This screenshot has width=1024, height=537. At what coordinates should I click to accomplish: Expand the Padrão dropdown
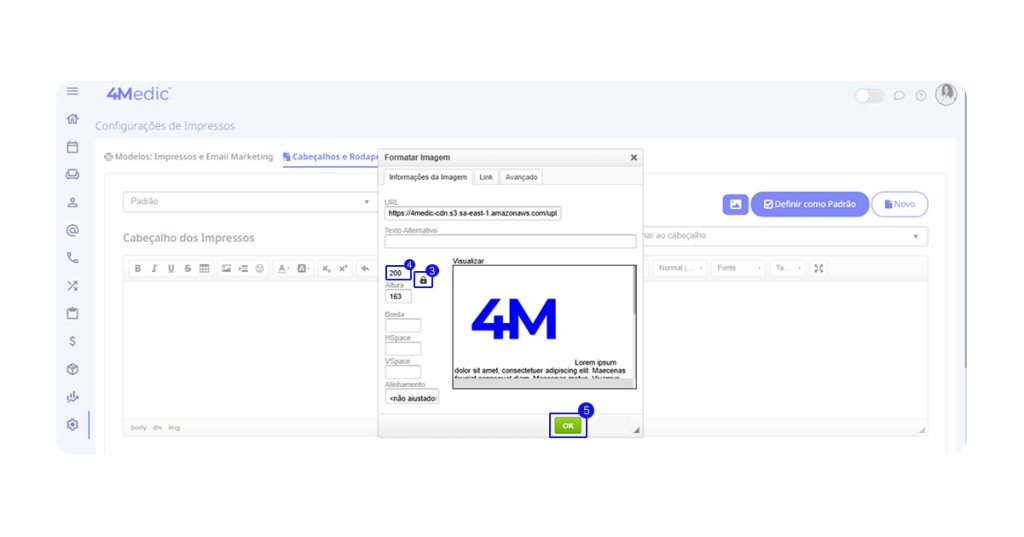[x=248, y=202]
